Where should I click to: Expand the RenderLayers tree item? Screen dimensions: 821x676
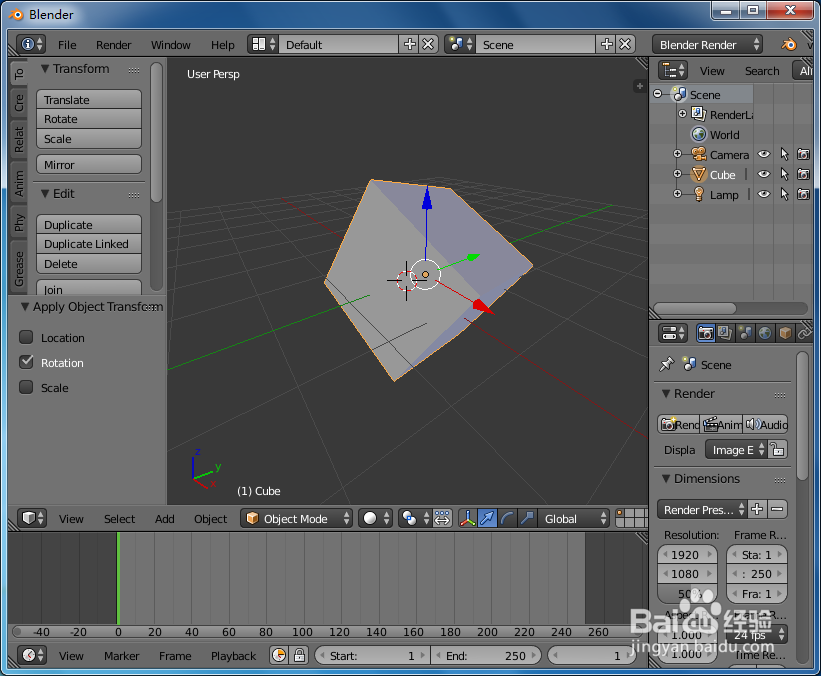point(682,114)
